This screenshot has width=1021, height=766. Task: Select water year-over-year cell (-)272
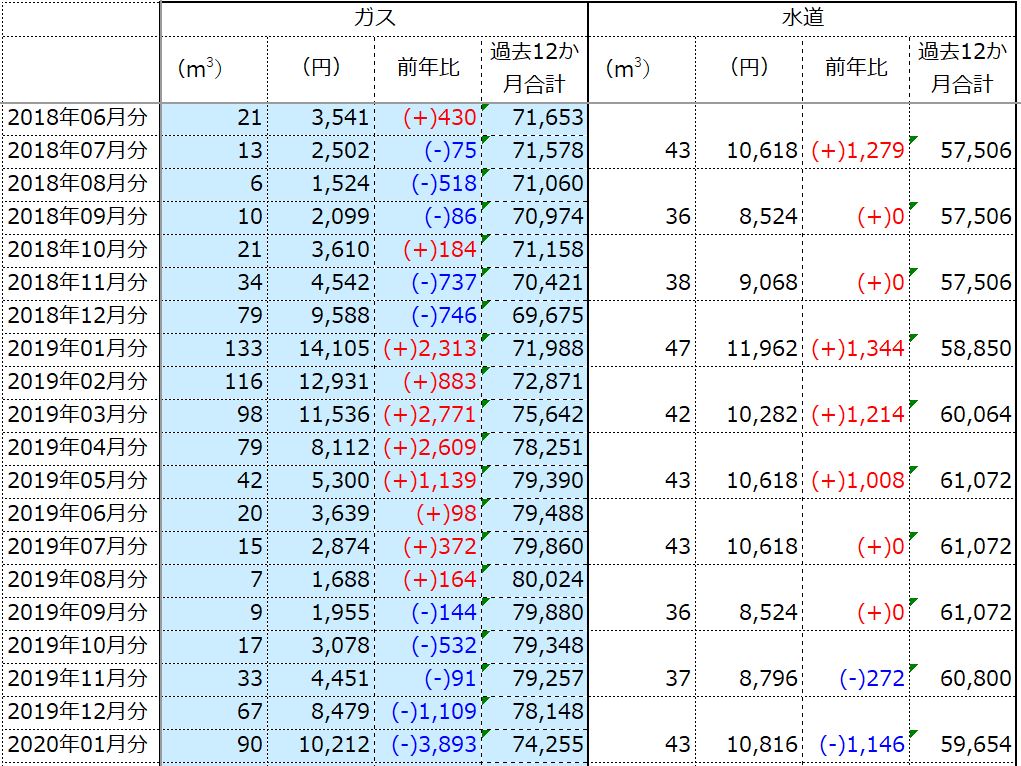click(x=856, y=680)
